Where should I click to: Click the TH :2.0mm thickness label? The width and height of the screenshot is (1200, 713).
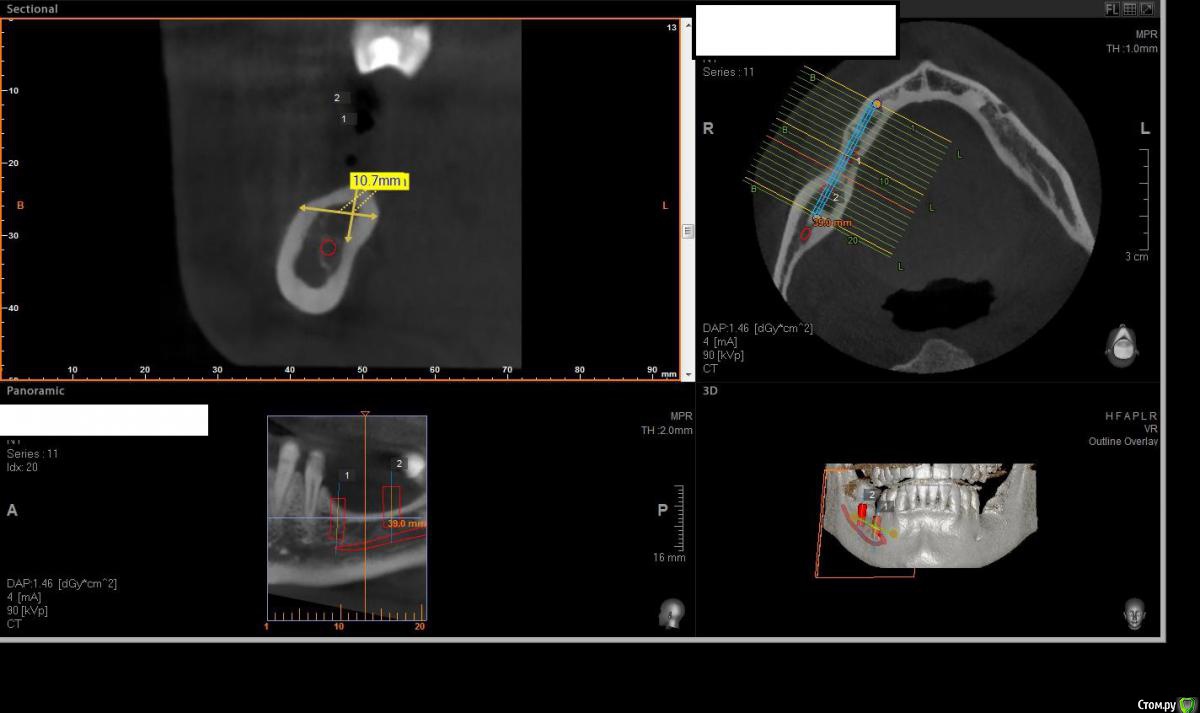coord(666,430)
